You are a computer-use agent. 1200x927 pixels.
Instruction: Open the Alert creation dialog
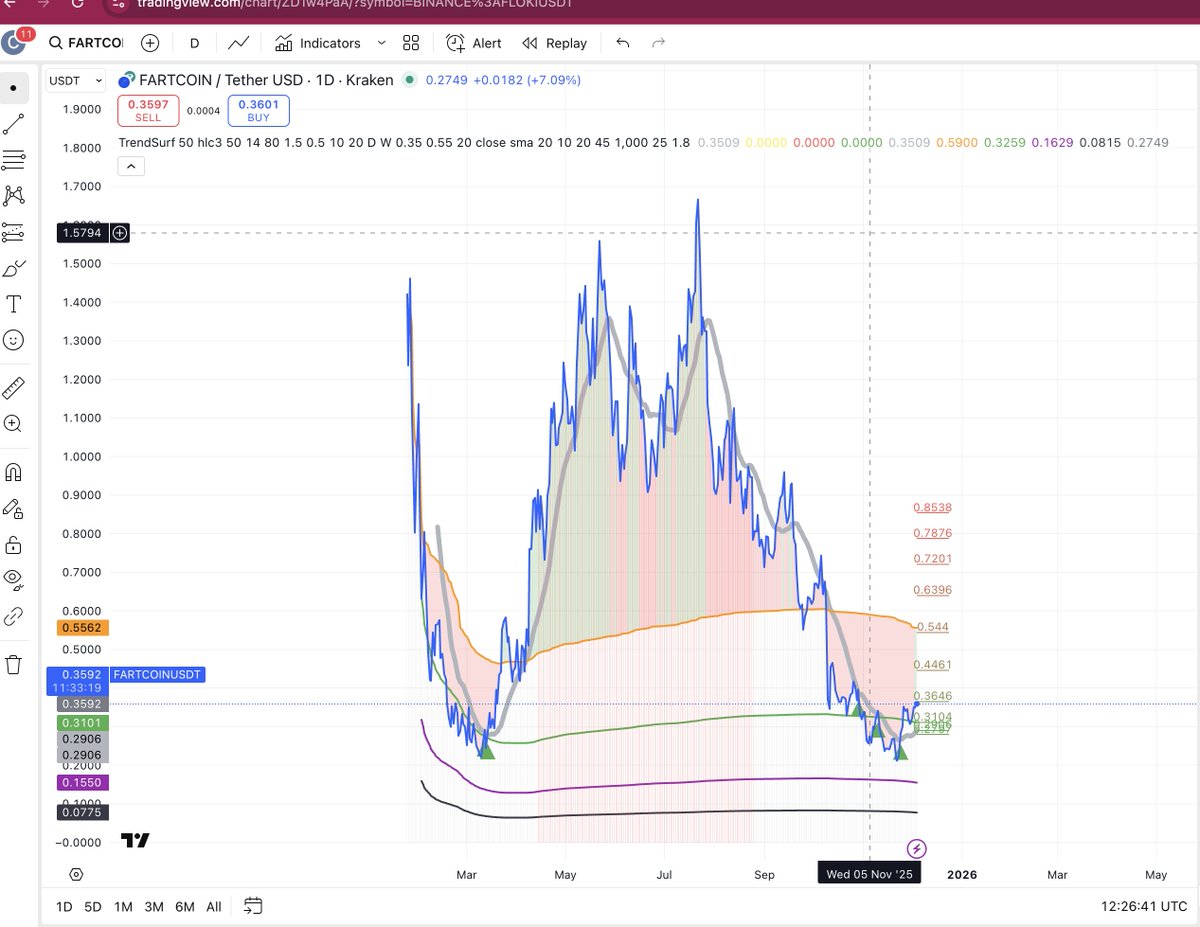coord(472,43)
